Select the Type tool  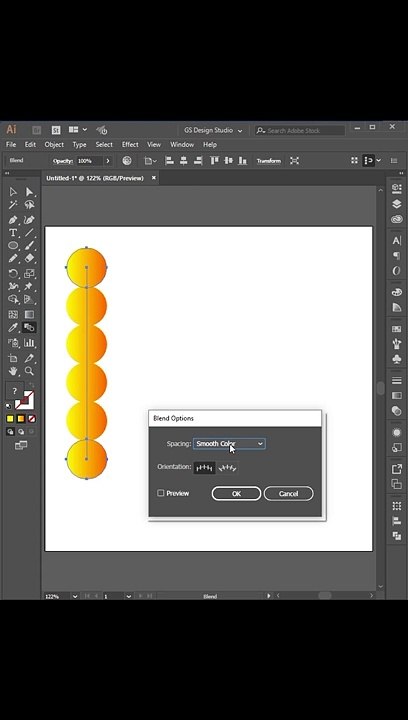[13, 233]
